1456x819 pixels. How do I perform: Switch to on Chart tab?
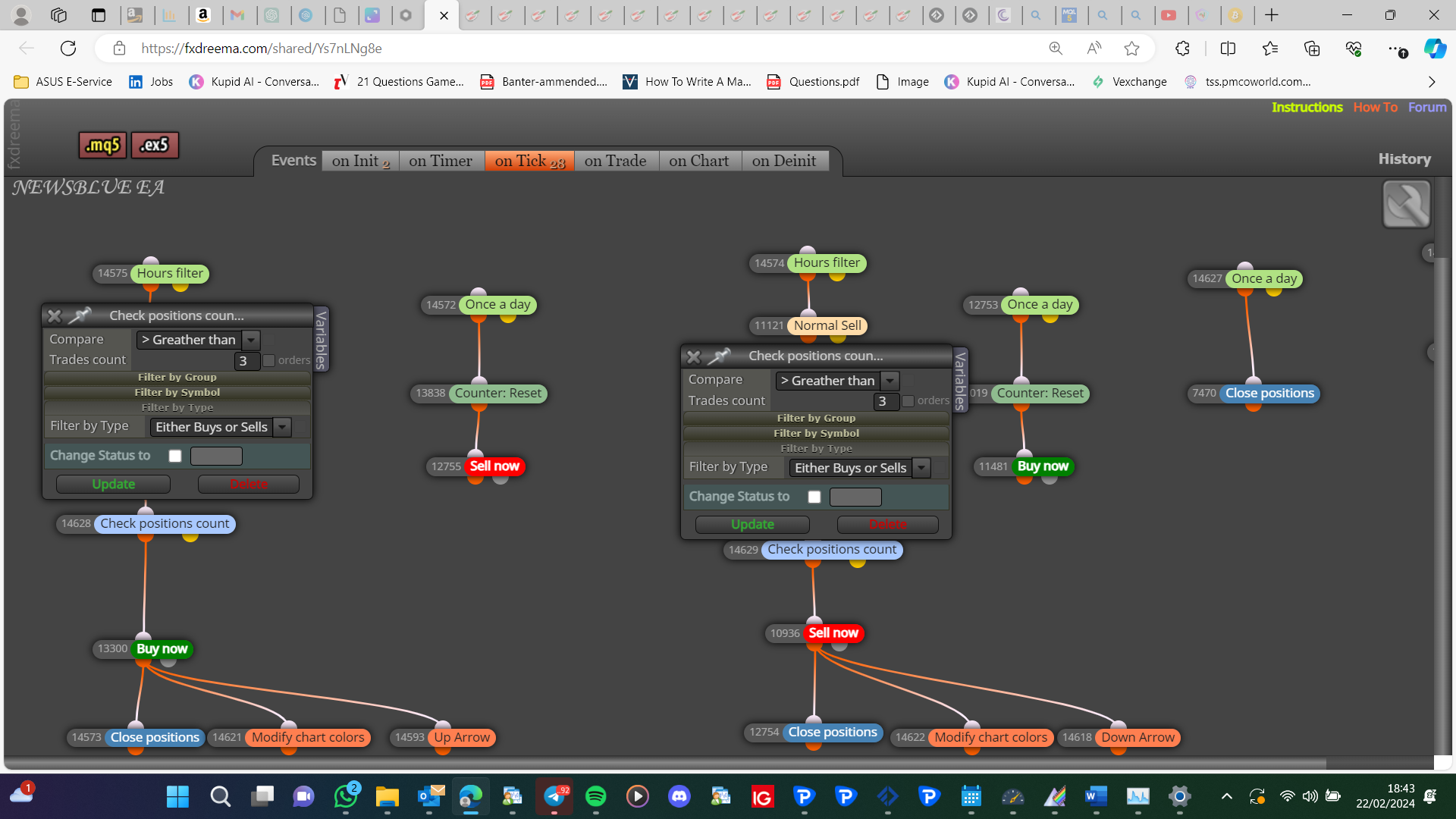point(699,161)
